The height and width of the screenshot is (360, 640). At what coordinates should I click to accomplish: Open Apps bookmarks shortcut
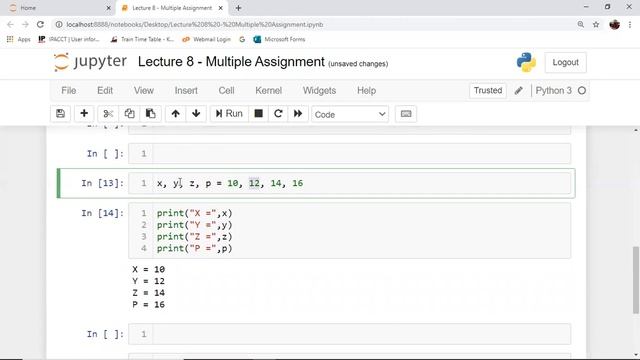[18, 39]
